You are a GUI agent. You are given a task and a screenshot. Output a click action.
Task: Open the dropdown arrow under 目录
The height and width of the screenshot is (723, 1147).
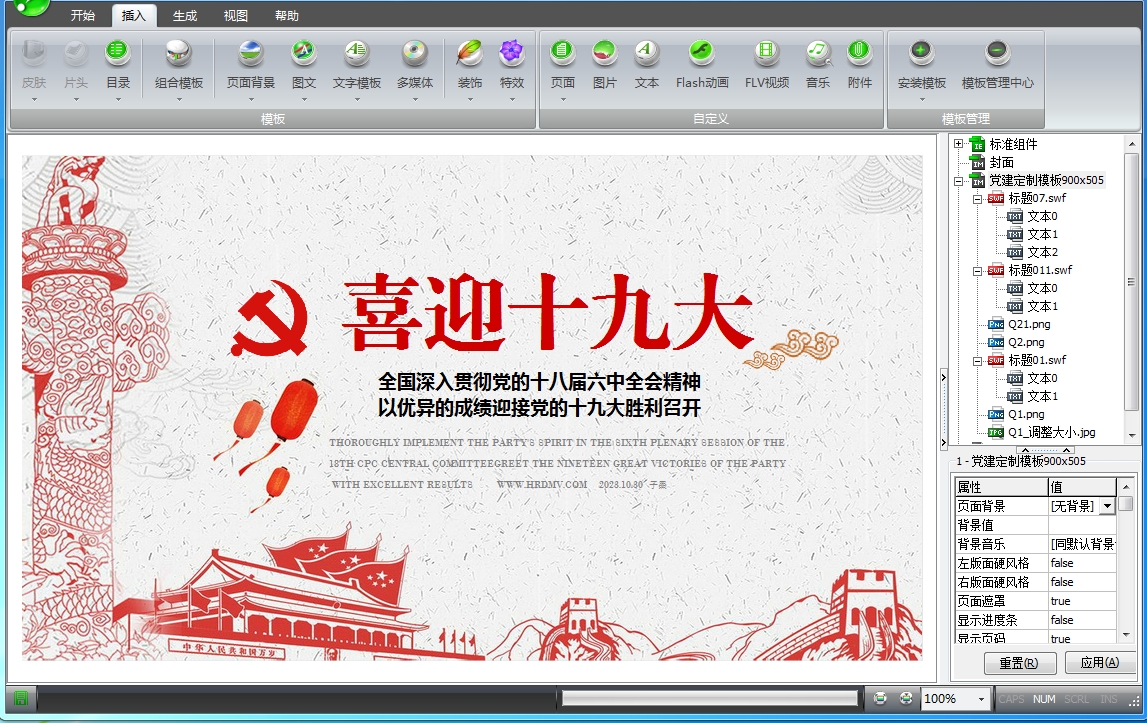coord(118,99)
